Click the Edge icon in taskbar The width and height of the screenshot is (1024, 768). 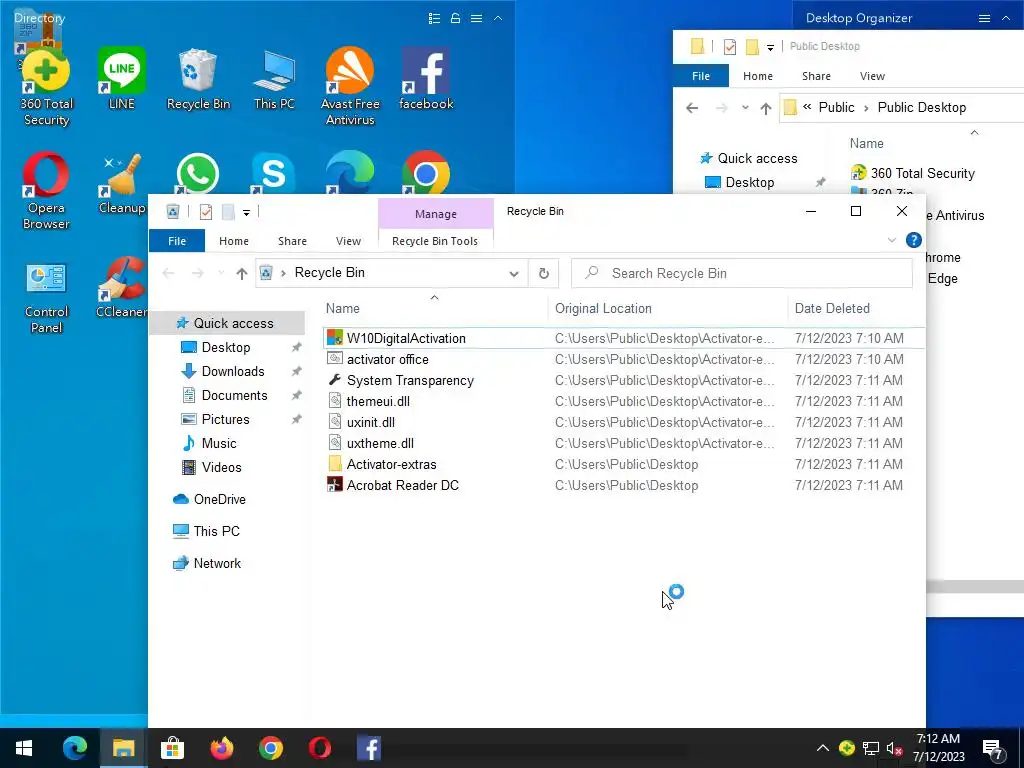pos(74,748)
